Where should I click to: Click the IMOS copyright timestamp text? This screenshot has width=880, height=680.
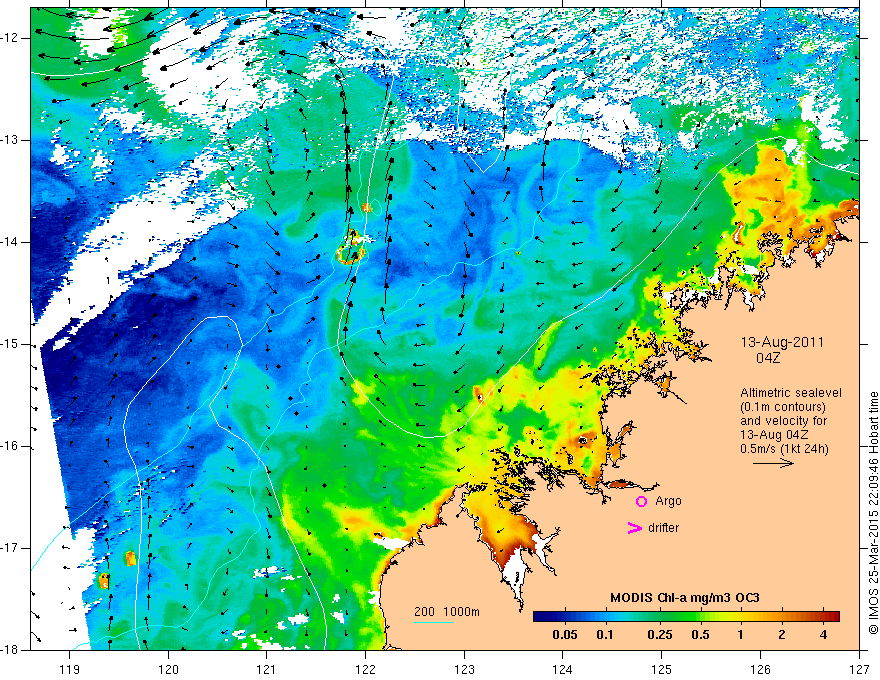click(873, 514)
